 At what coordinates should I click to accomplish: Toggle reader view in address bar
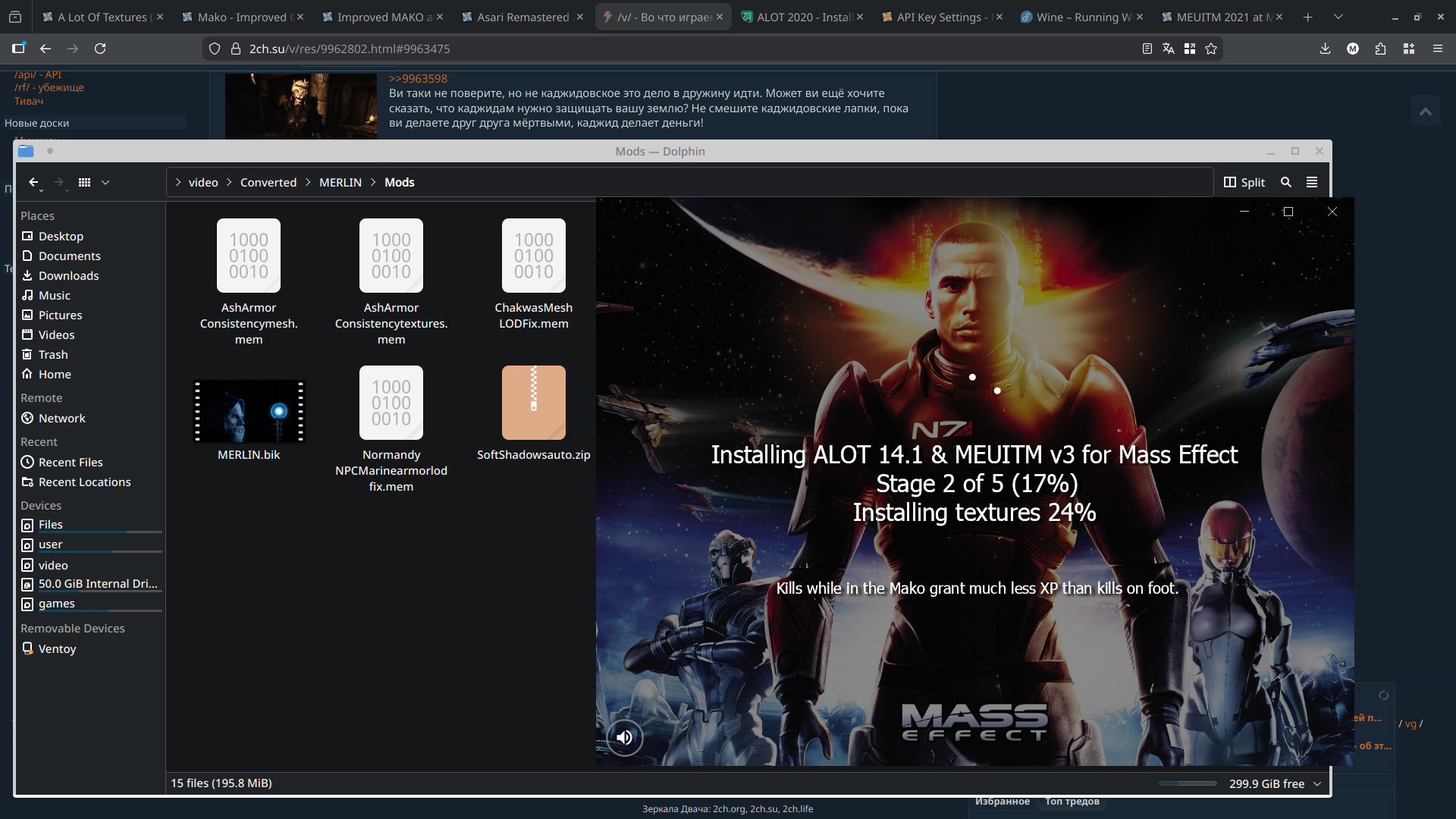(1147, 49)
